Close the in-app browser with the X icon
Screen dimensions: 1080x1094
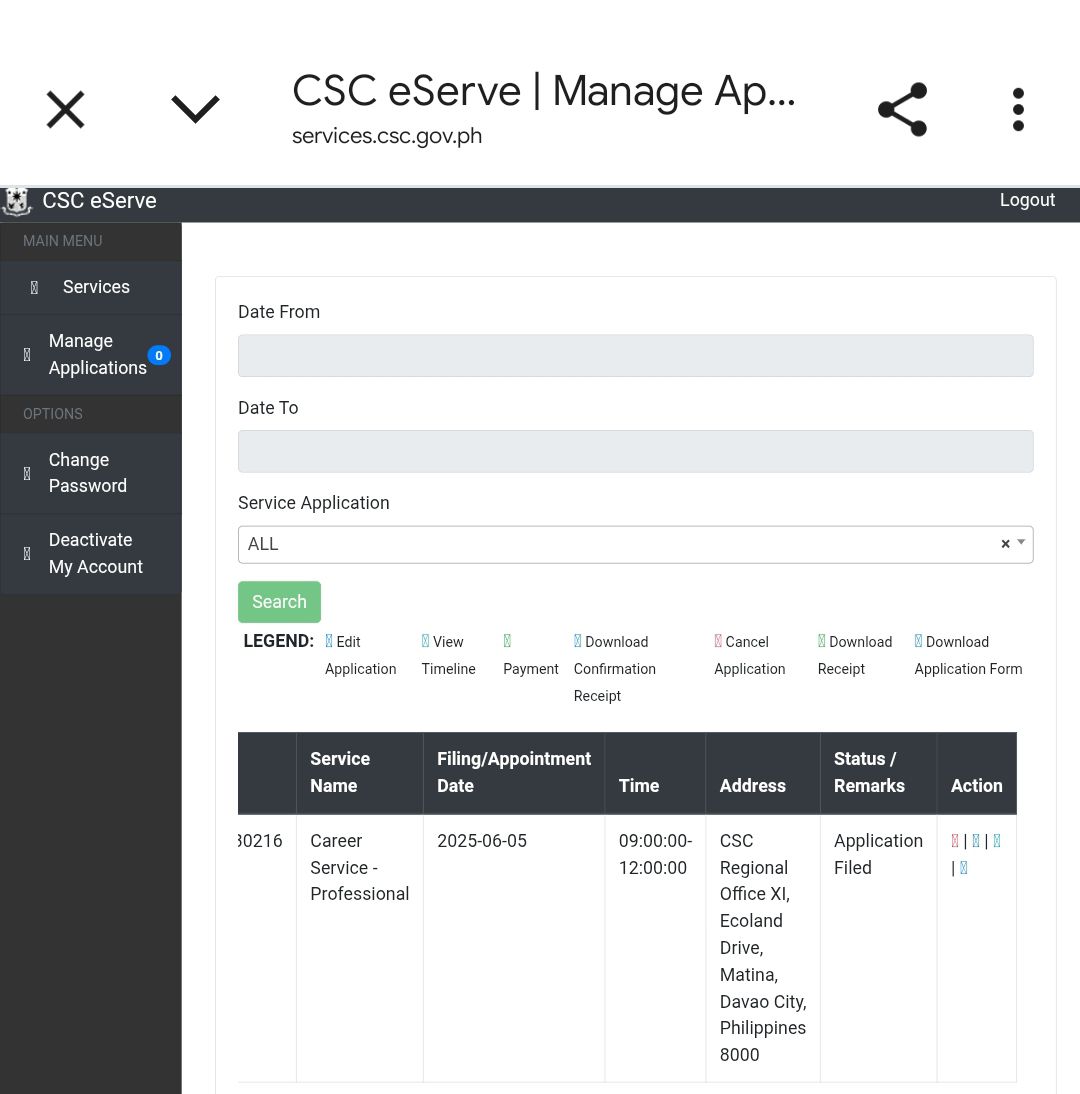tap(65, 110)
